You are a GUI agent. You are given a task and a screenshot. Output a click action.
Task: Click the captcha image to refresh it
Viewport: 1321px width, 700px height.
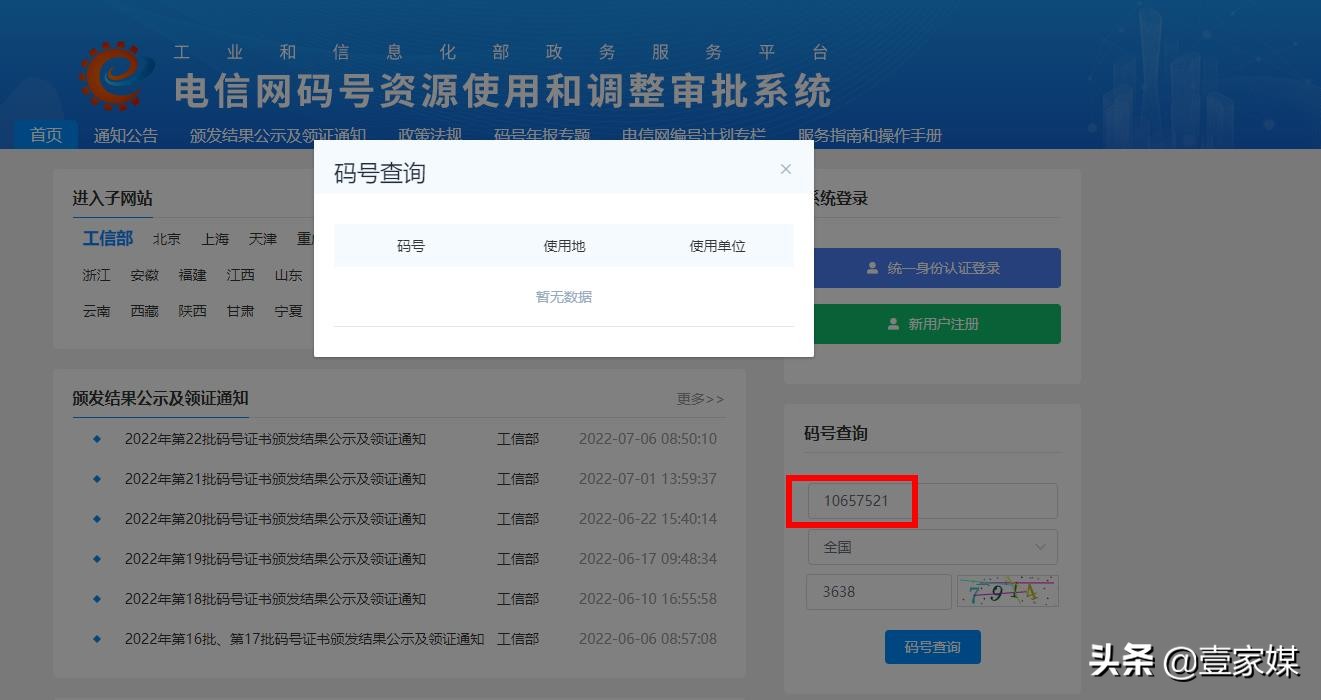coord(1006,590)
